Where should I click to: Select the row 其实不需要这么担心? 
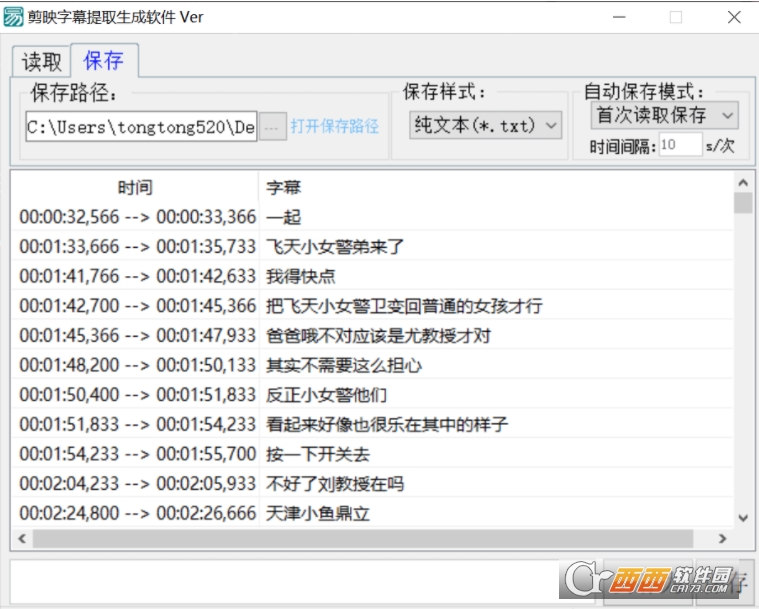tap(372, 365)
